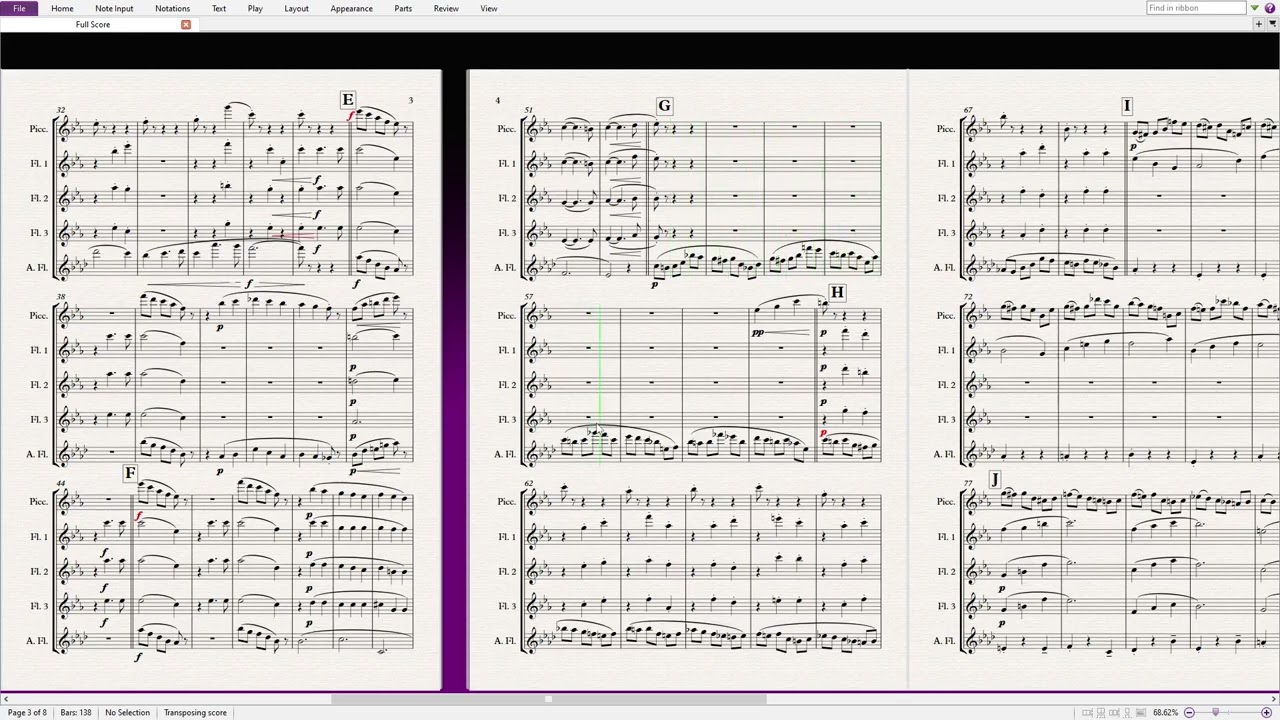Open the Note Input ribbon tab
Screen dimensions: 1280x720
(x=114, y=8)
